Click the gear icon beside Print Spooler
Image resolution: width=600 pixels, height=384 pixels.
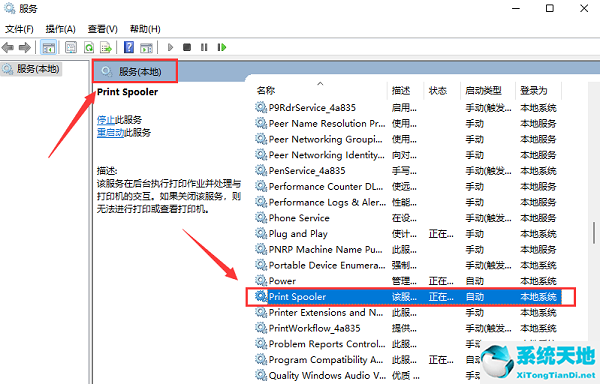tap(261, 296)
